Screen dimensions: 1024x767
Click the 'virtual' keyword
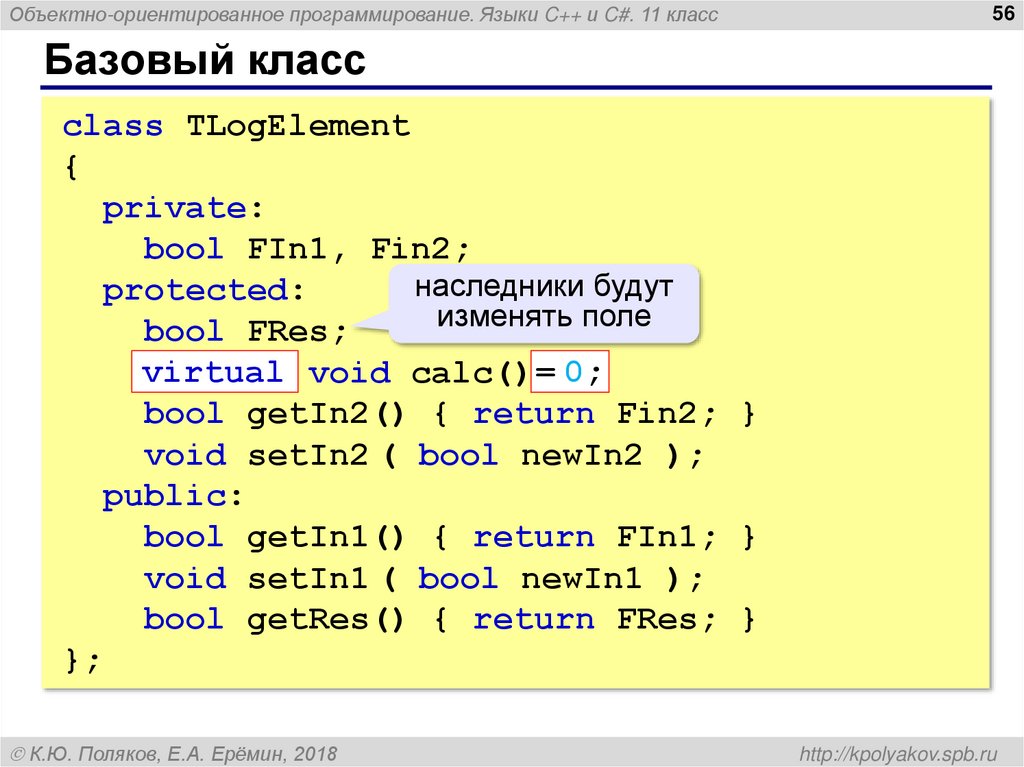(x=214, y=372)
